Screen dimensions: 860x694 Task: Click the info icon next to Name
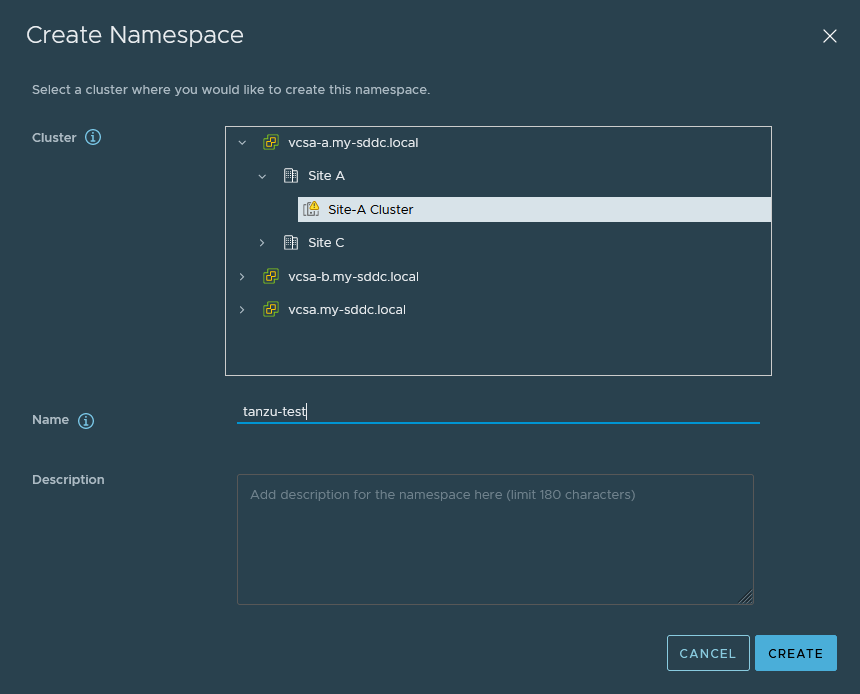coord(86,421)
